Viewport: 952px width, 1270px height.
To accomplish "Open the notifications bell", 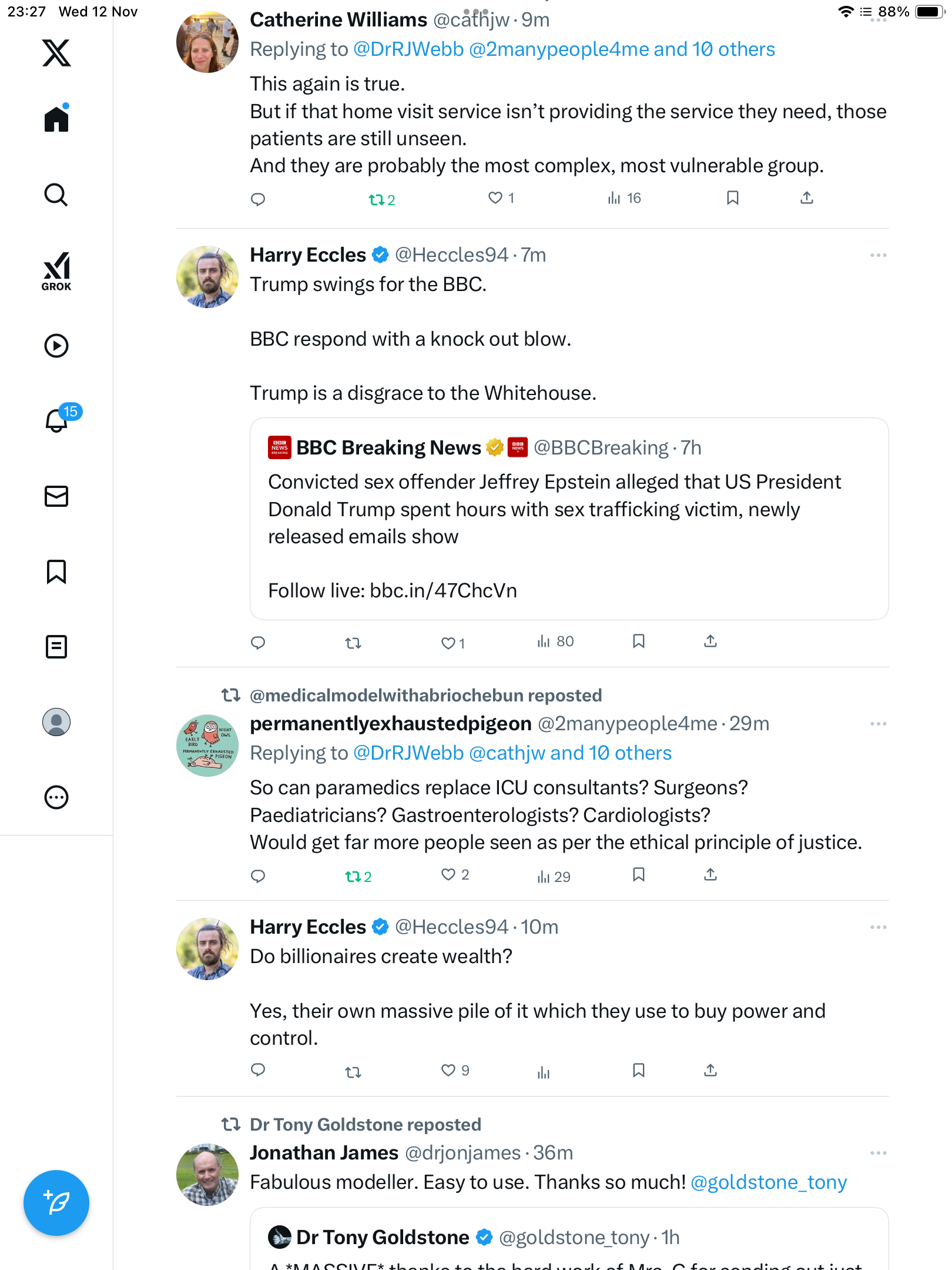I will point(57,420).
